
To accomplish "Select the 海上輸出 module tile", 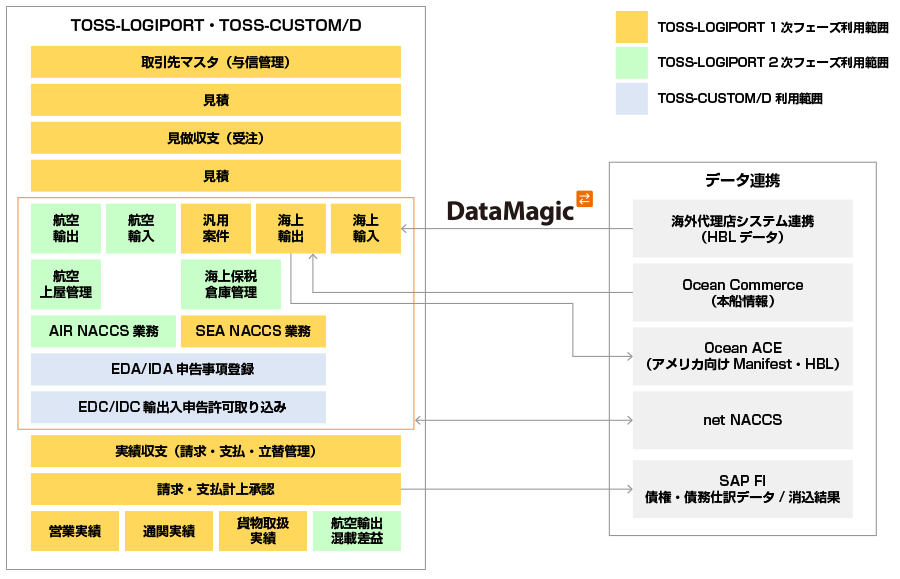I will pos(290,227).
